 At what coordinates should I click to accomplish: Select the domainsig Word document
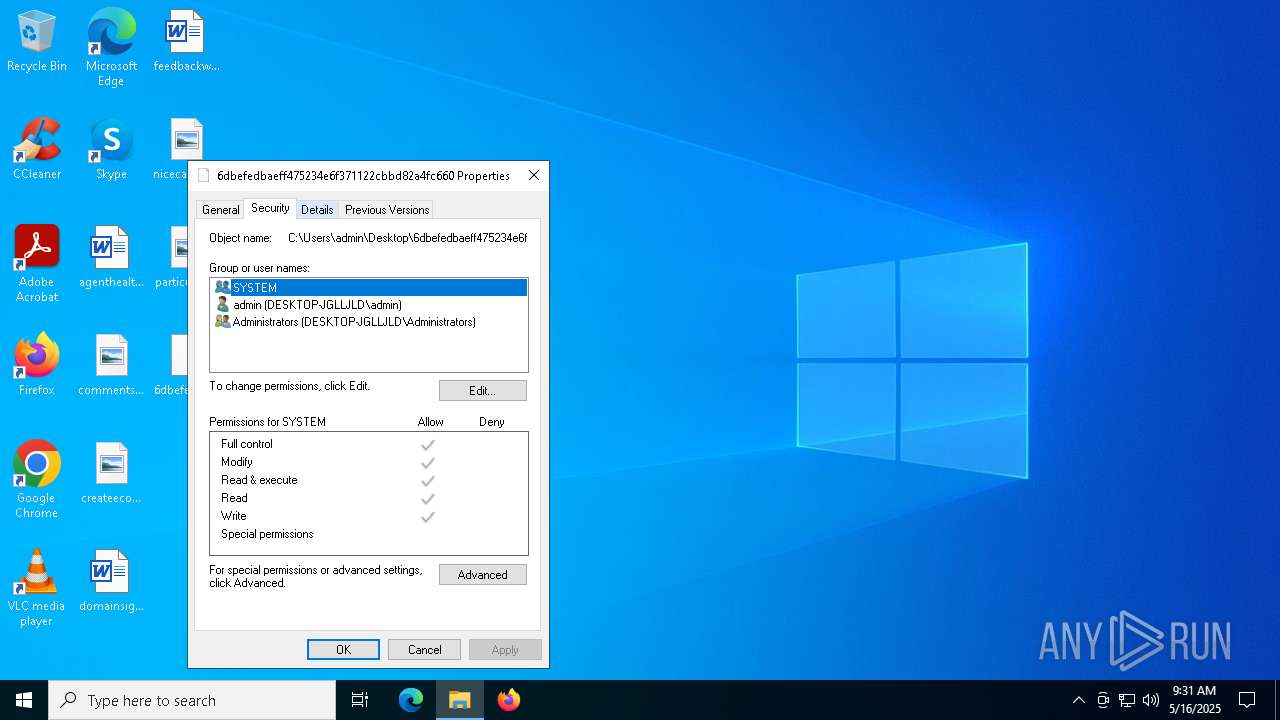point(111,582)
